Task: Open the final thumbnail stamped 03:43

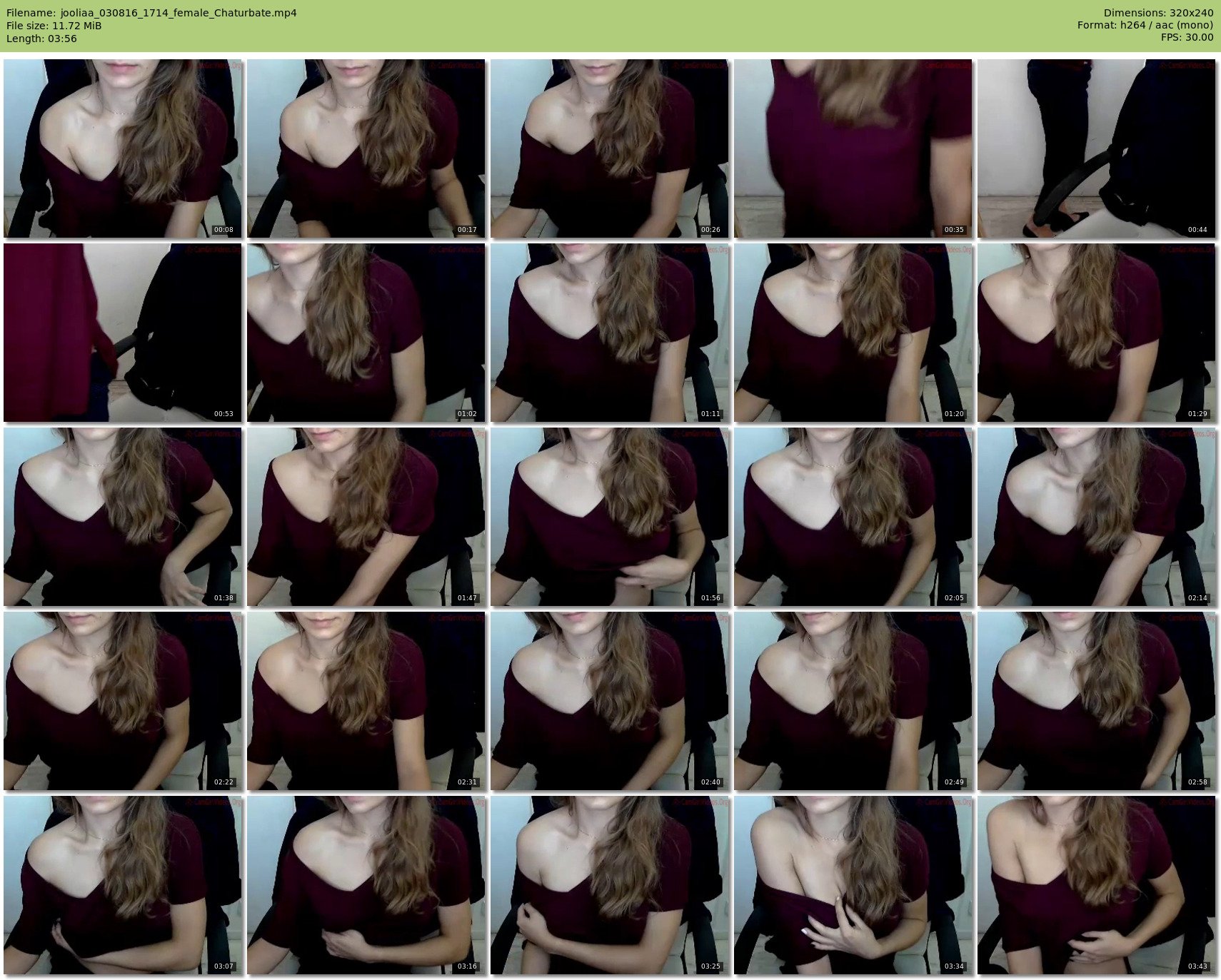Action: click(x=1097, y=885)
